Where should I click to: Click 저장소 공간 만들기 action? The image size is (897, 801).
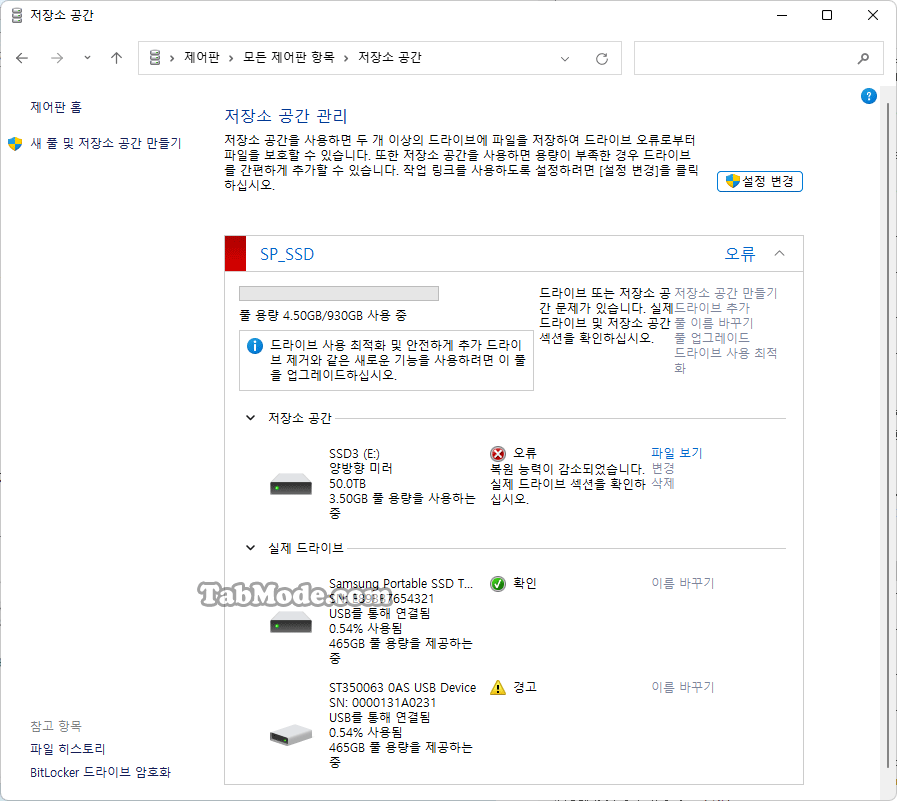725,293
